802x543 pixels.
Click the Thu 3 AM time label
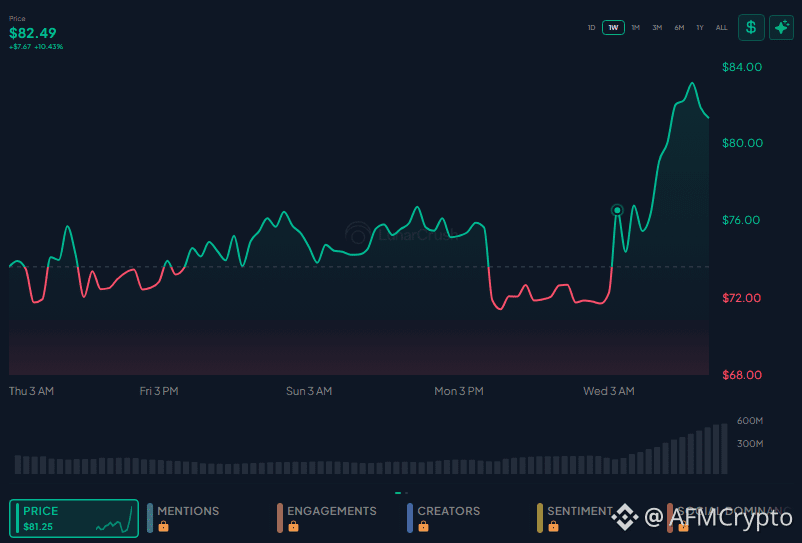(x=31, y=391)
